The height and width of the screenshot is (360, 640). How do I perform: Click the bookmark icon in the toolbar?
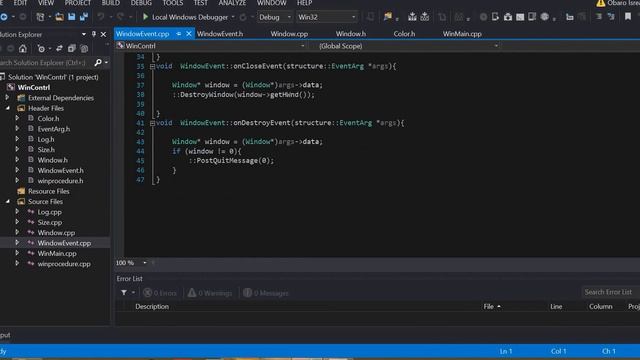pyautogui.click(x=628, y=17)
